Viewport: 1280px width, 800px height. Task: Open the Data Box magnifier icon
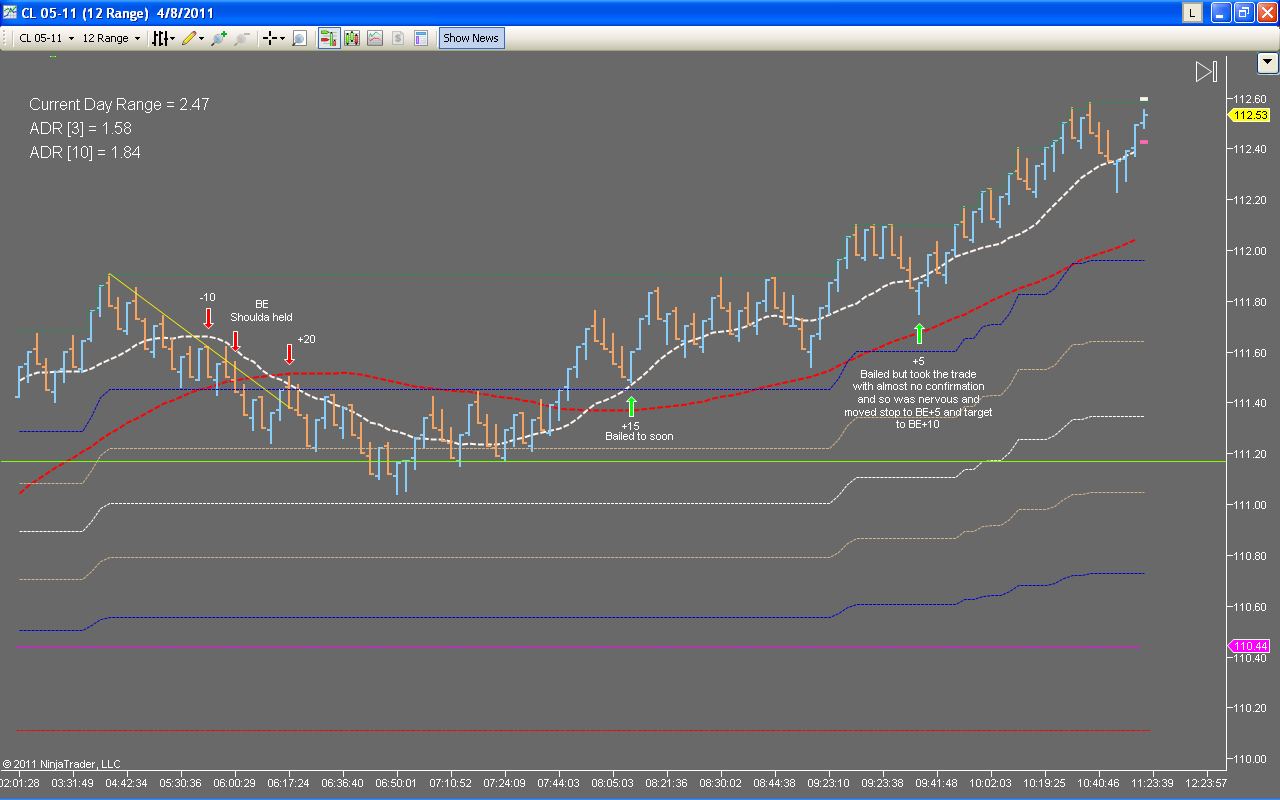coord(299,38)
